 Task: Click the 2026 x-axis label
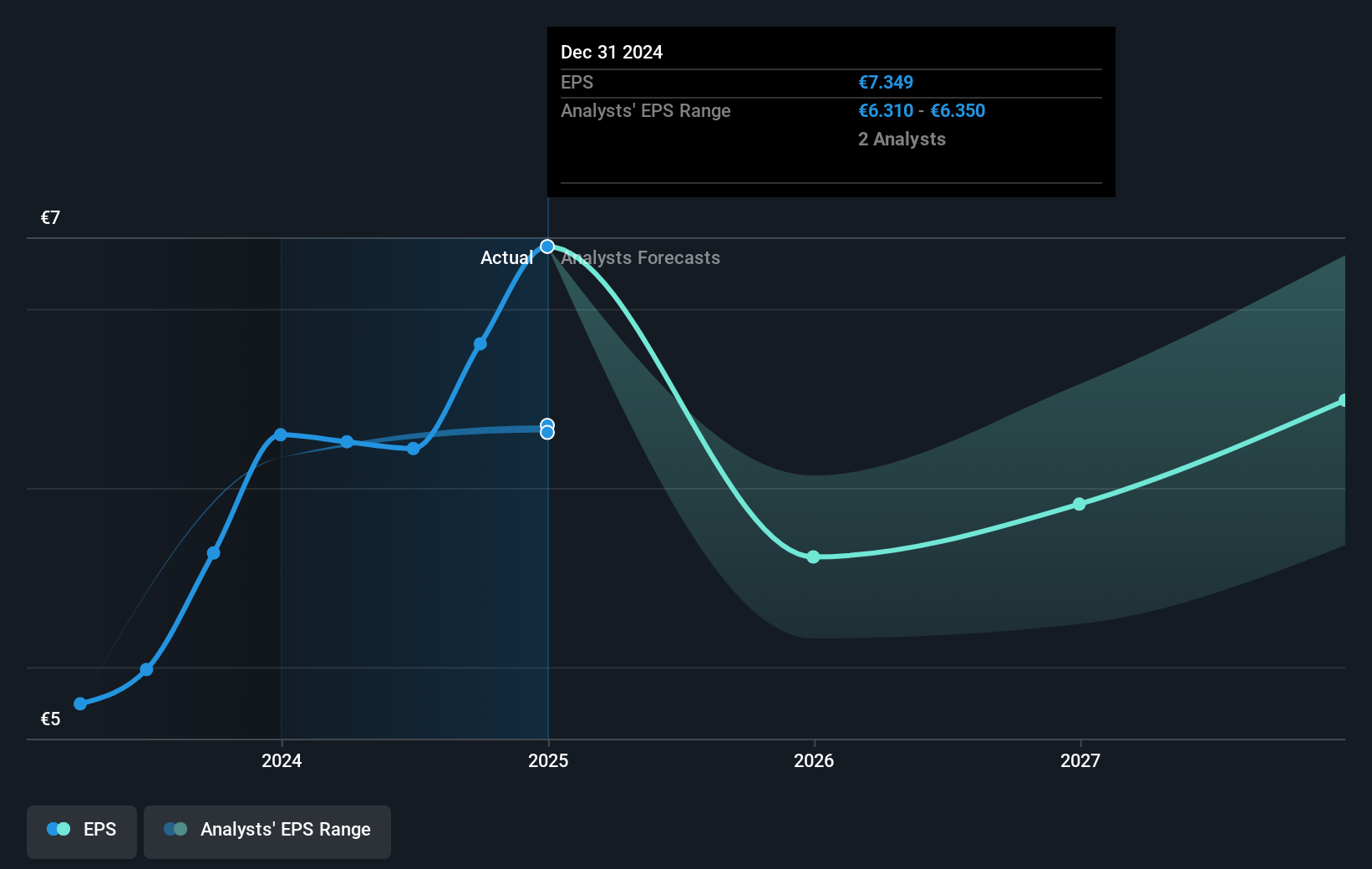click(813, 760)
